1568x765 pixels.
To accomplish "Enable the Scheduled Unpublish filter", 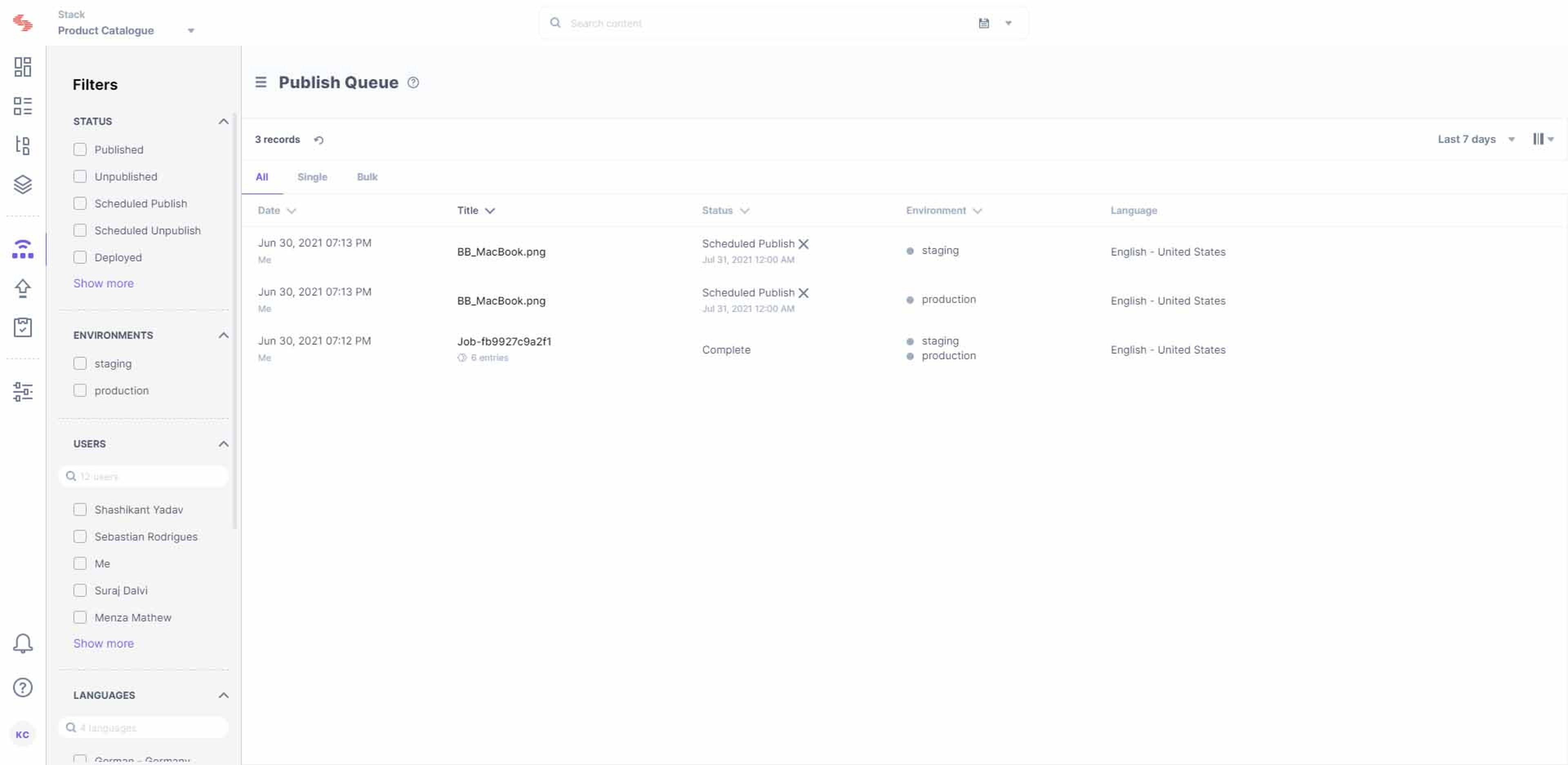I will (x=80, y=231).
